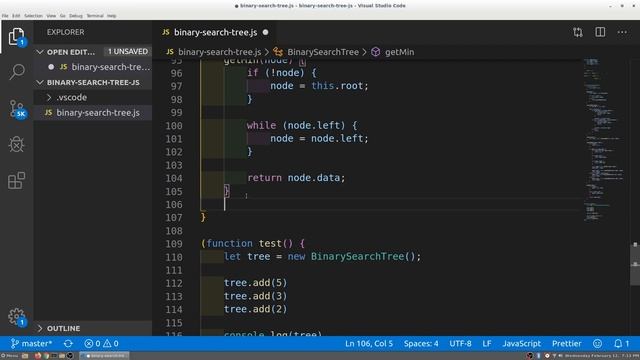640x360 pixels.
Task: Click the 1 UNSAVED badge
Action: point(128,51)
